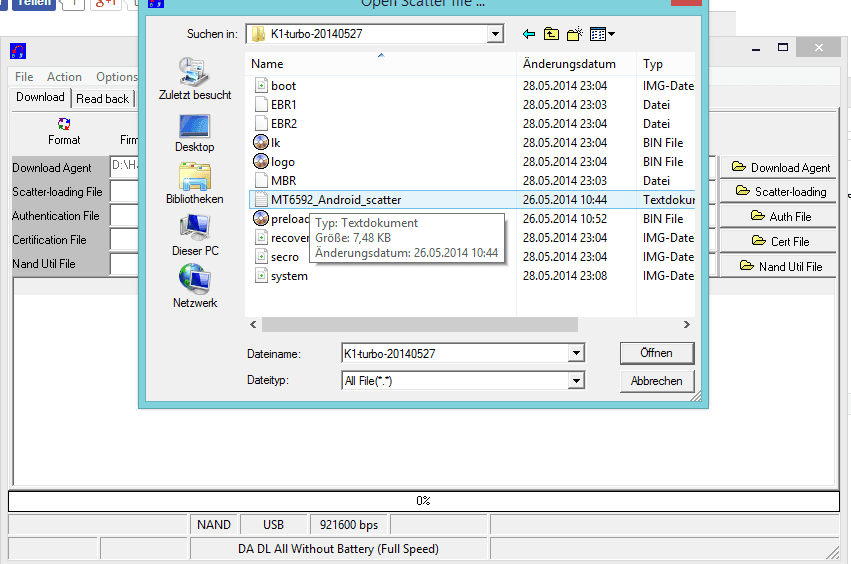Select the preloader BIN file icon
This screenshot has height=564, width=851.
click(x=261, y=218)
